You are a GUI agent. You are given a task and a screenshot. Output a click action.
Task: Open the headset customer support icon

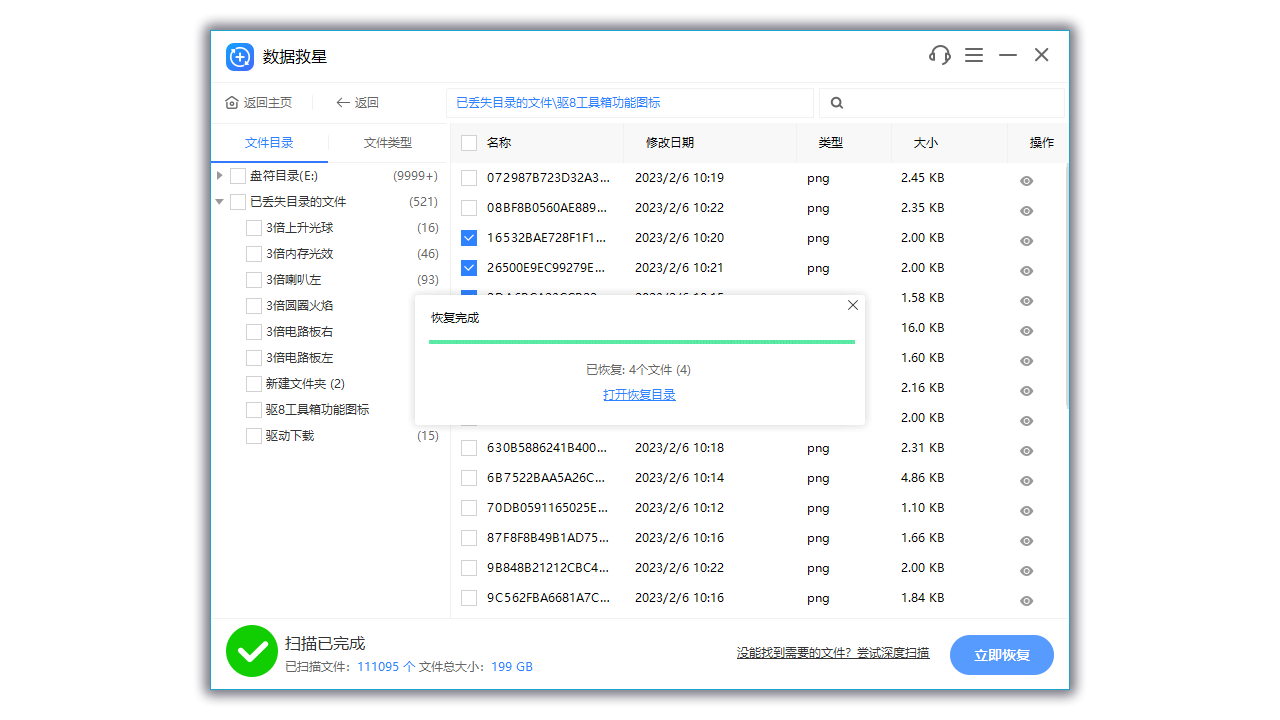click(939, 55)
